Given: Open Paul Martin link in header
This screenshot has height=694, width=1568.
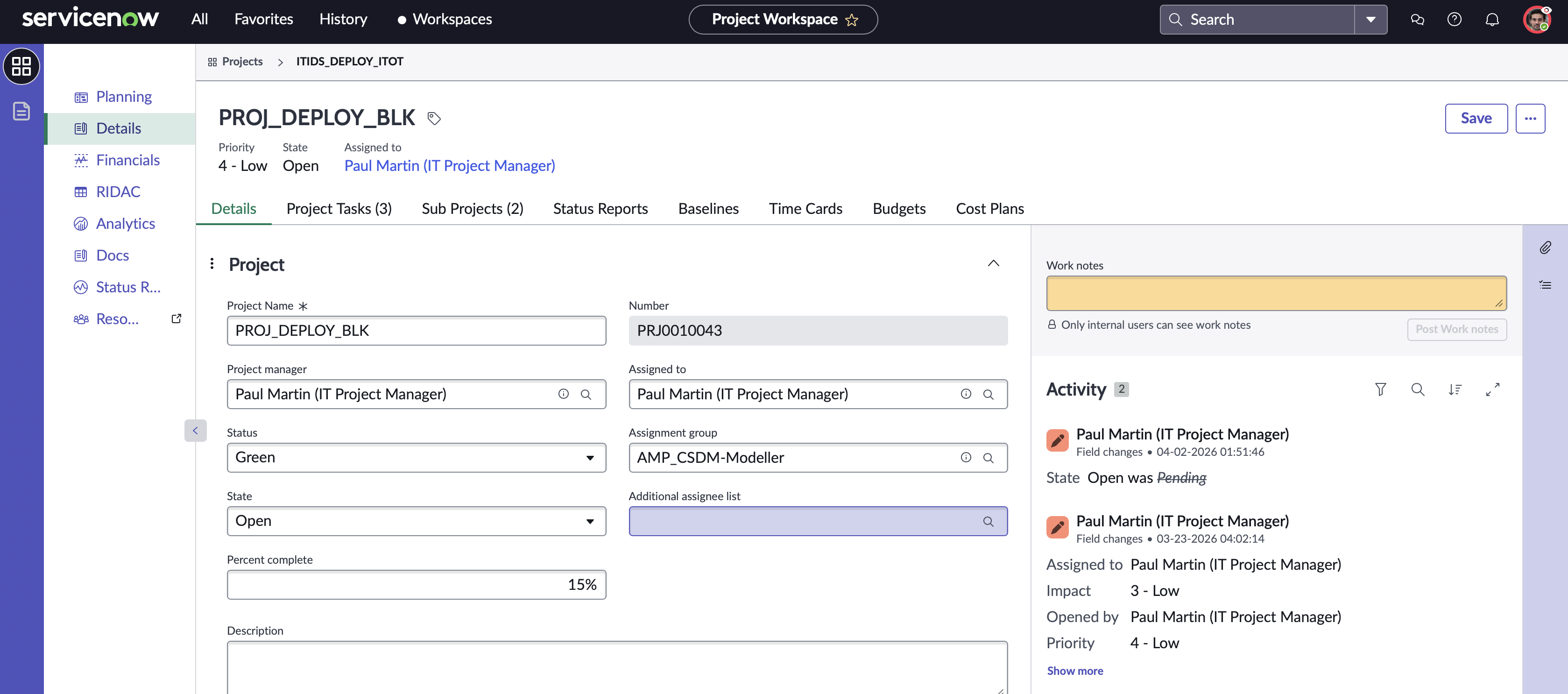Looking at the screenshot, I should tap(449, 166).
